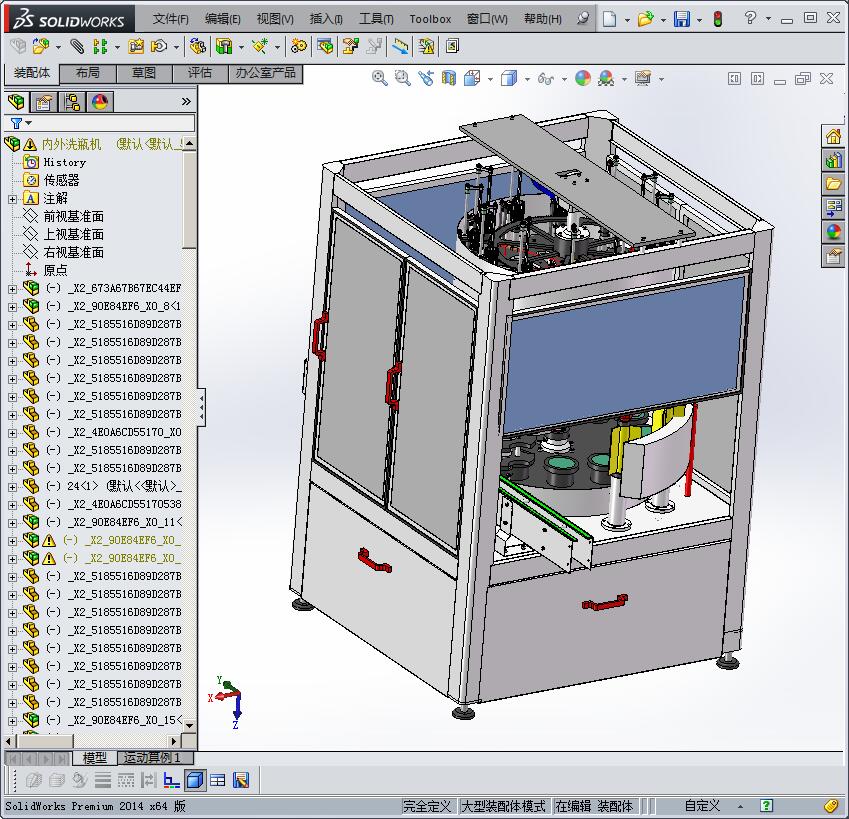Click the 大型装配体模式 status indicator

click(x=503, y=806)
